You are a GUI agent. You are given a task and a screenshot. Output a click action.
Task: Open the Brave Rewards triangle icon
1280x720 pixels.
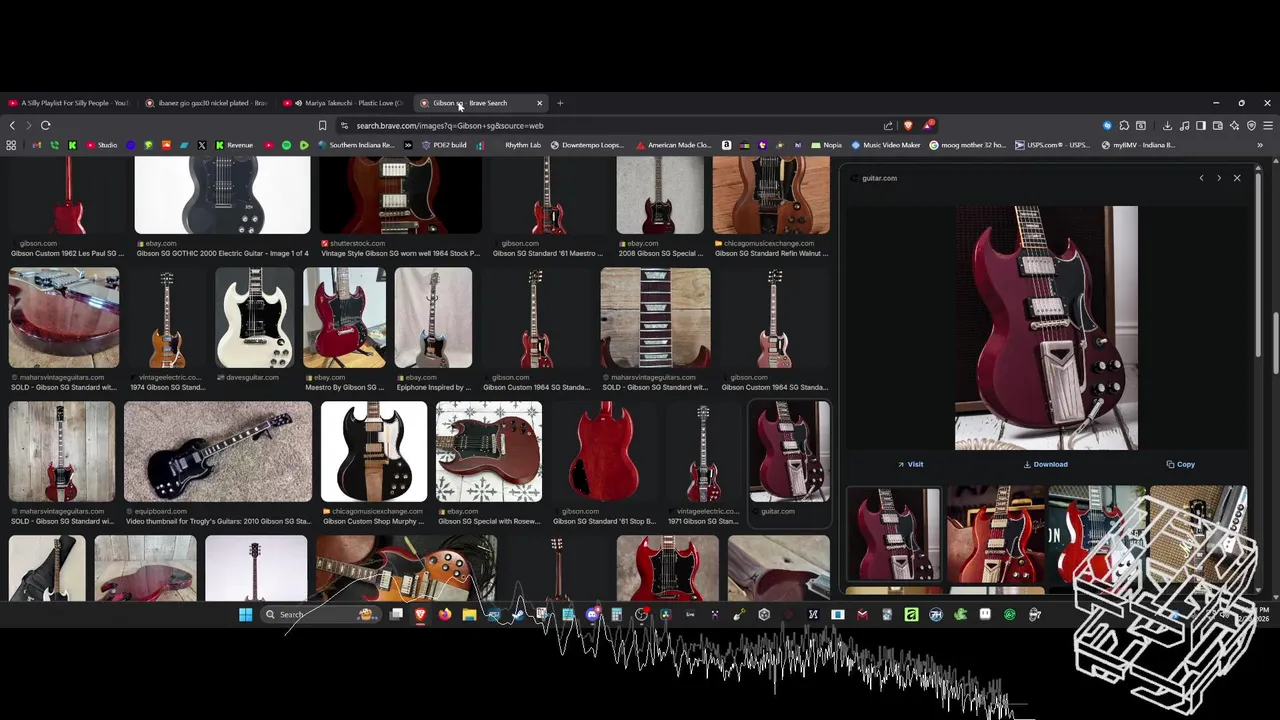928,126
